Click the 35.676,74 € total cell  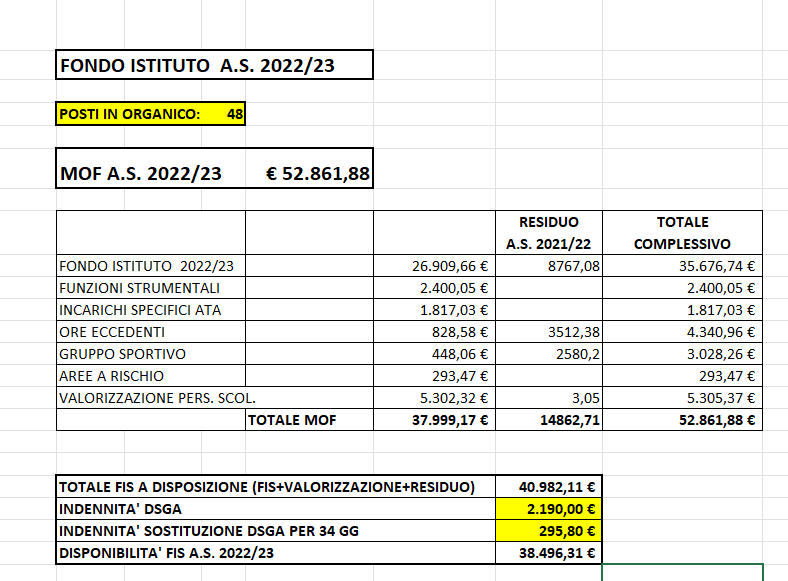click(x=681, y=267)
